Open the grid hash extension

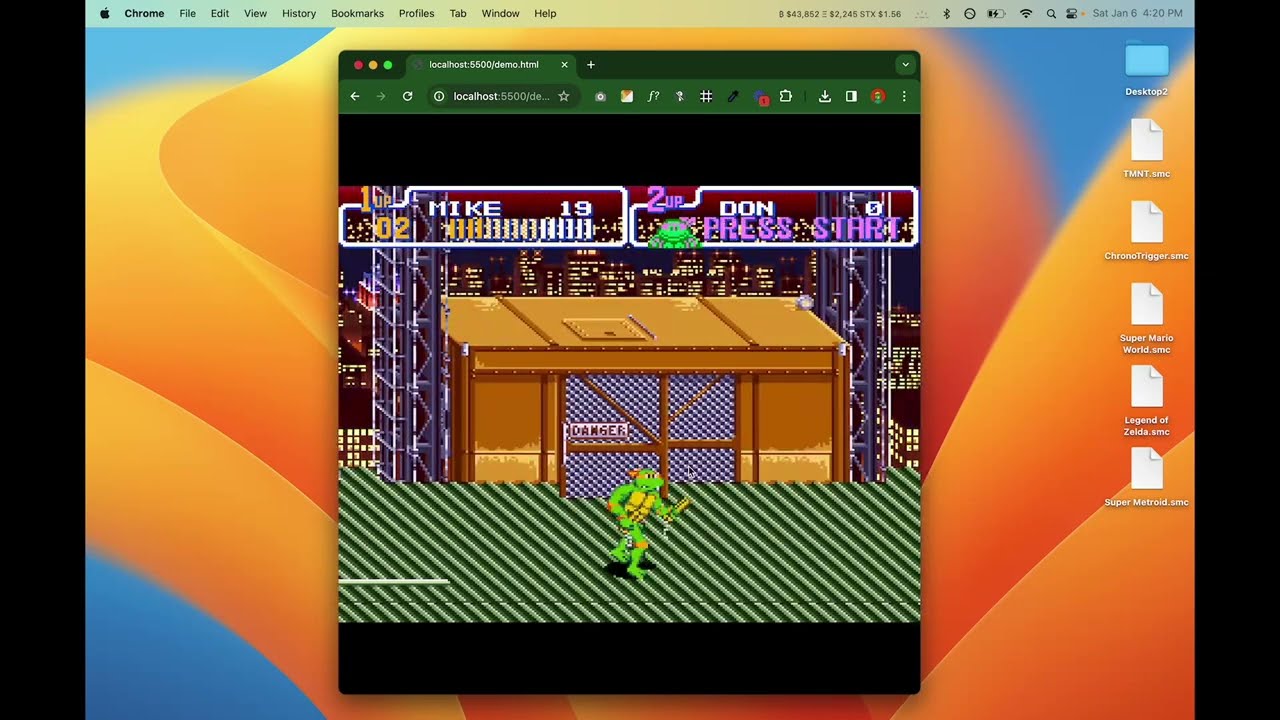706,96
